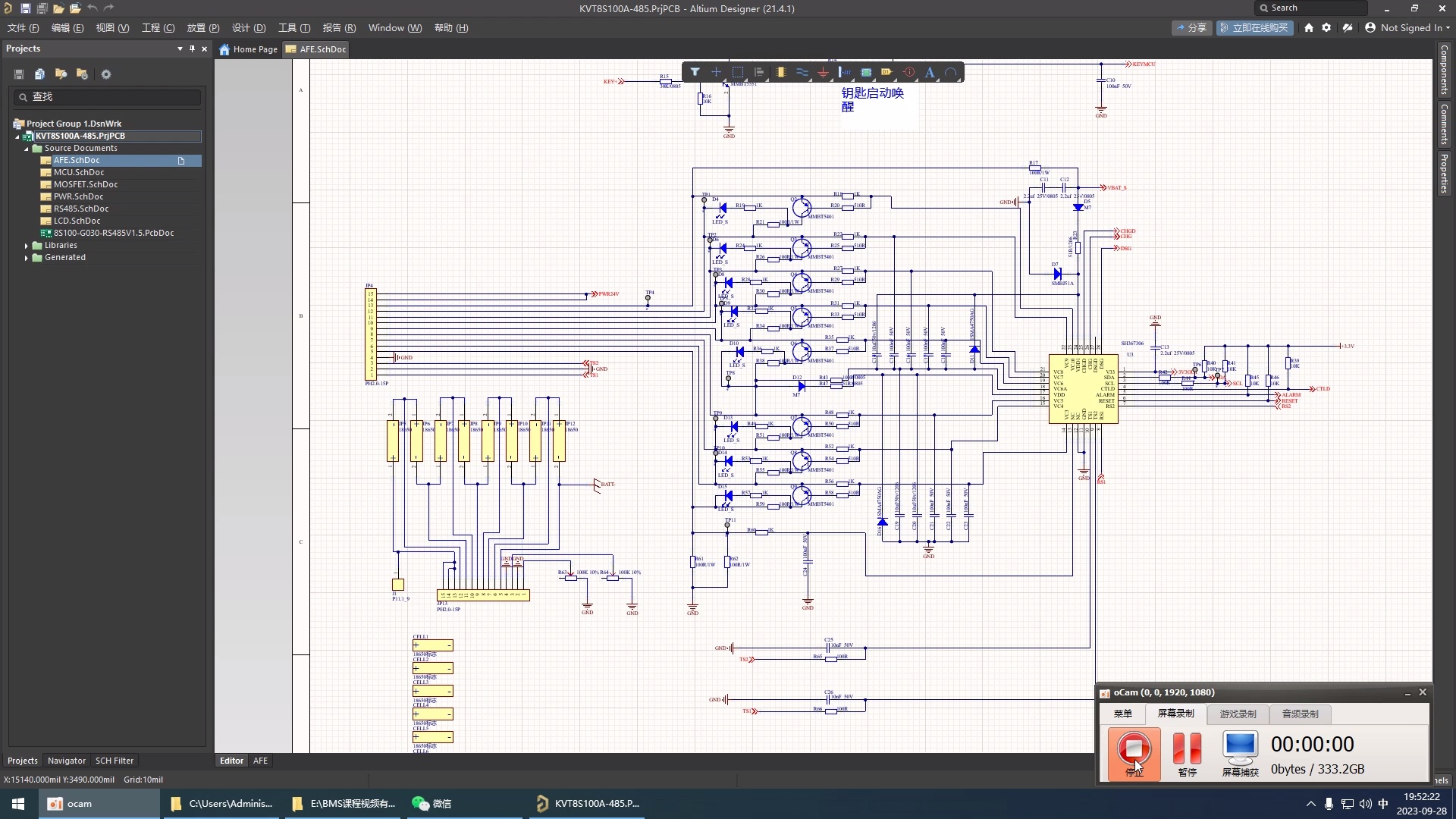
Task: Click oCam 屏幕捕获 screen capture button
Action: [x=1240, y=754]
